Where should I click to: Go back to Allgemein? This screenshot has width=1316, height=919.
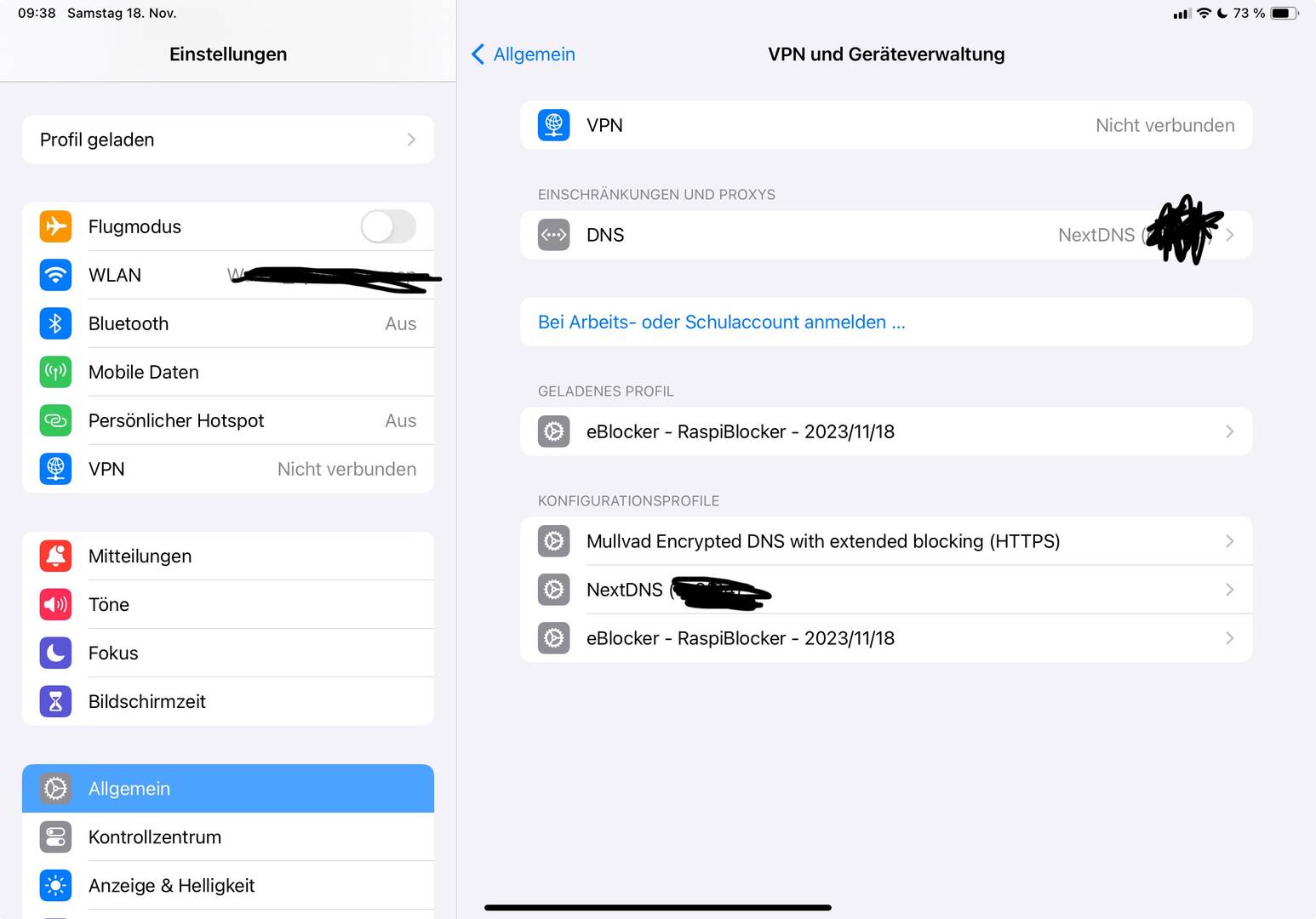(524, 54)
